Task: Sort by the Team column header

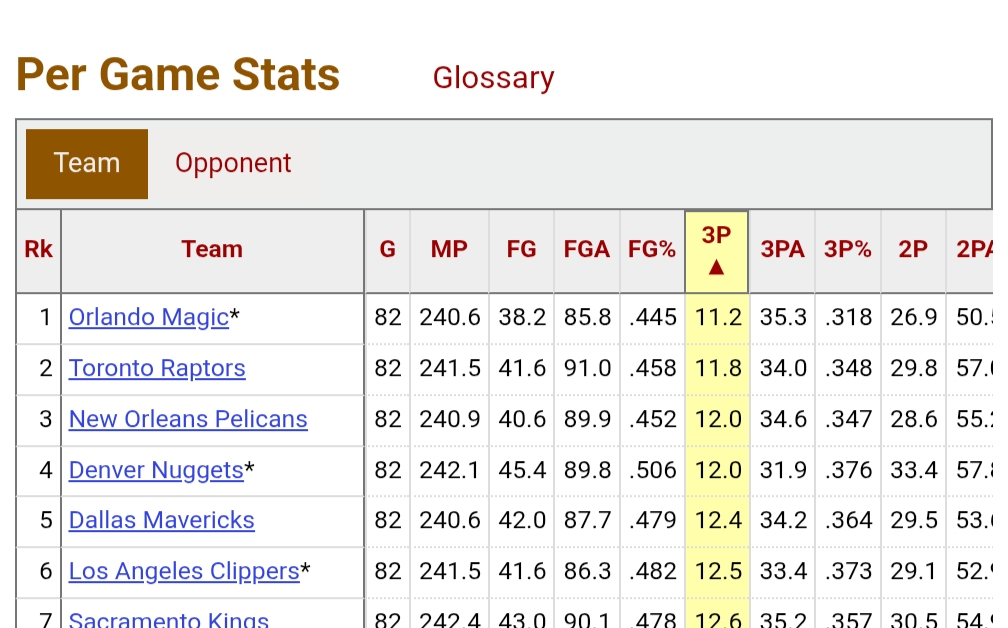Action: (212, 250)
